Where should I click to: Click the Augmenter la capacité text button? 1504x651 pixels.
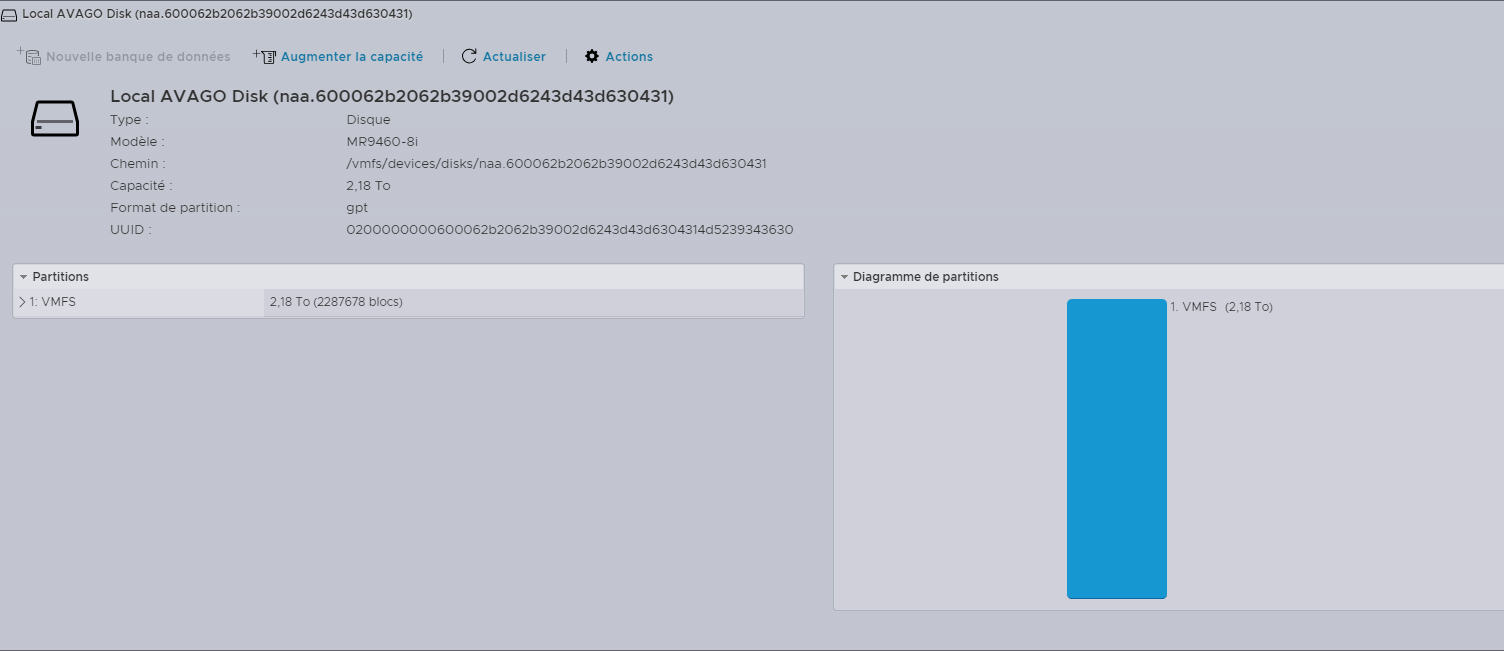352,57
